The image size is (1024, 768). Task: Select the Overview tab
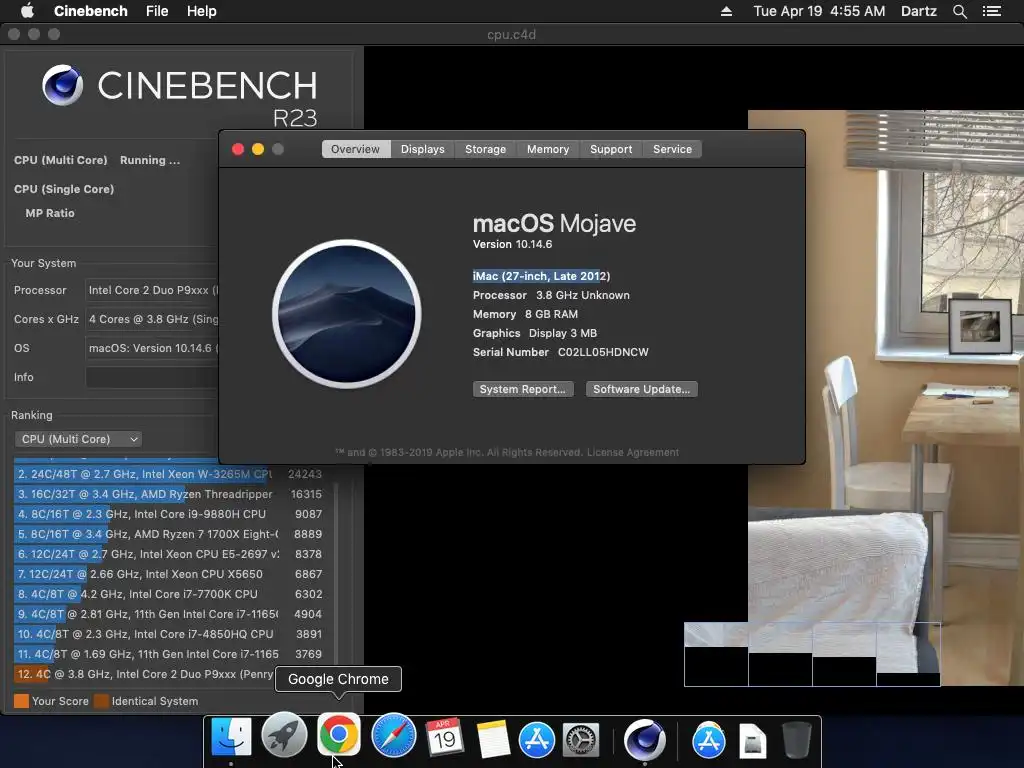pyautogui.click(x=355, y=149)
